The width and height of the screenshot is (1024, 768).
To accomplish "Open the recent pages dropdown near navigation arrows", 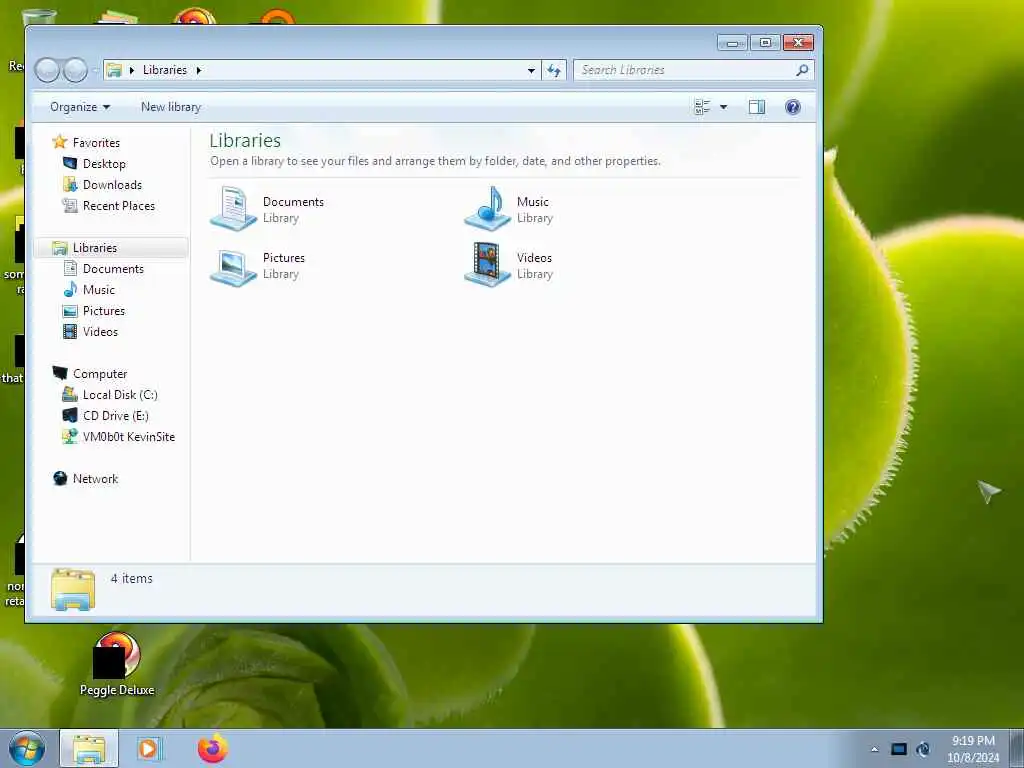I will pyautogui.click(x=95, y=70).
